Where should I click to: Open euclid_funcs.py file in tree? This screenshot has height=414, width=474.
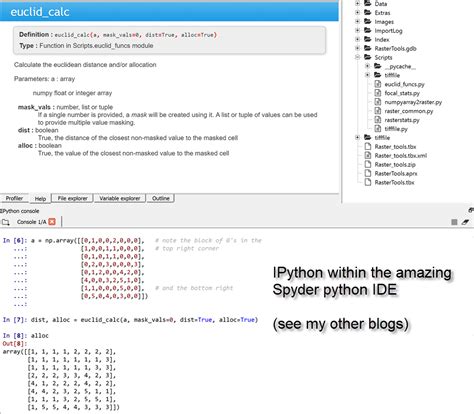pos(404,84)
